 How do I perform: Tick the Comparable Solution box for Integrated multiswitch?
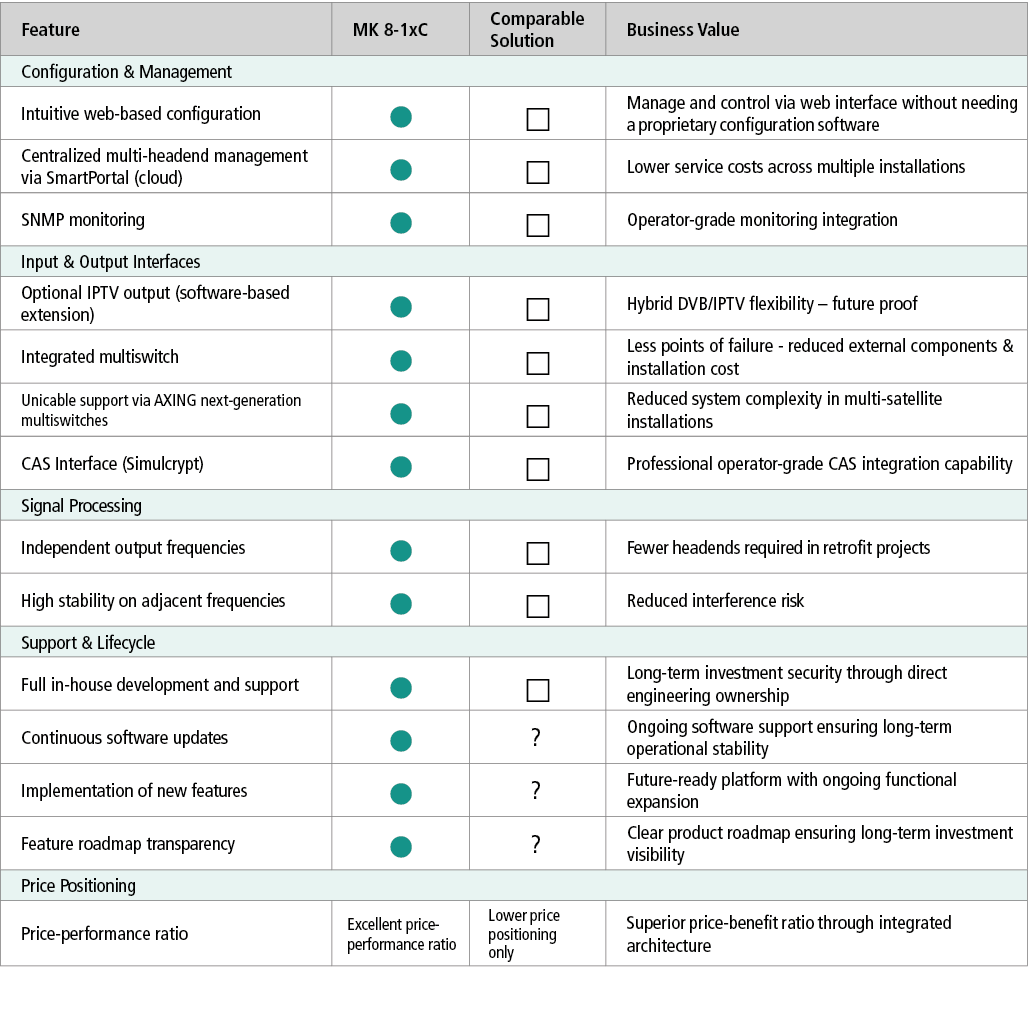tap(538, 362)
